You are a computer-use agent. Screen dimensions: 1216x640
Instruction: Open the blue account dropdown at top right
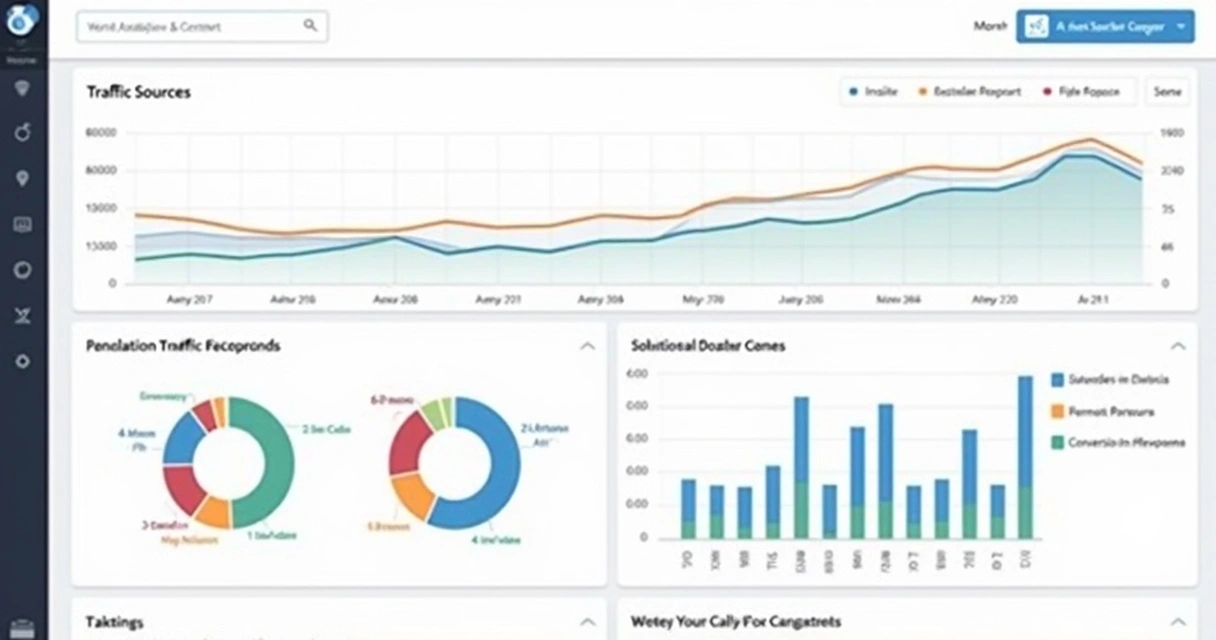(x=1105, y=27)
